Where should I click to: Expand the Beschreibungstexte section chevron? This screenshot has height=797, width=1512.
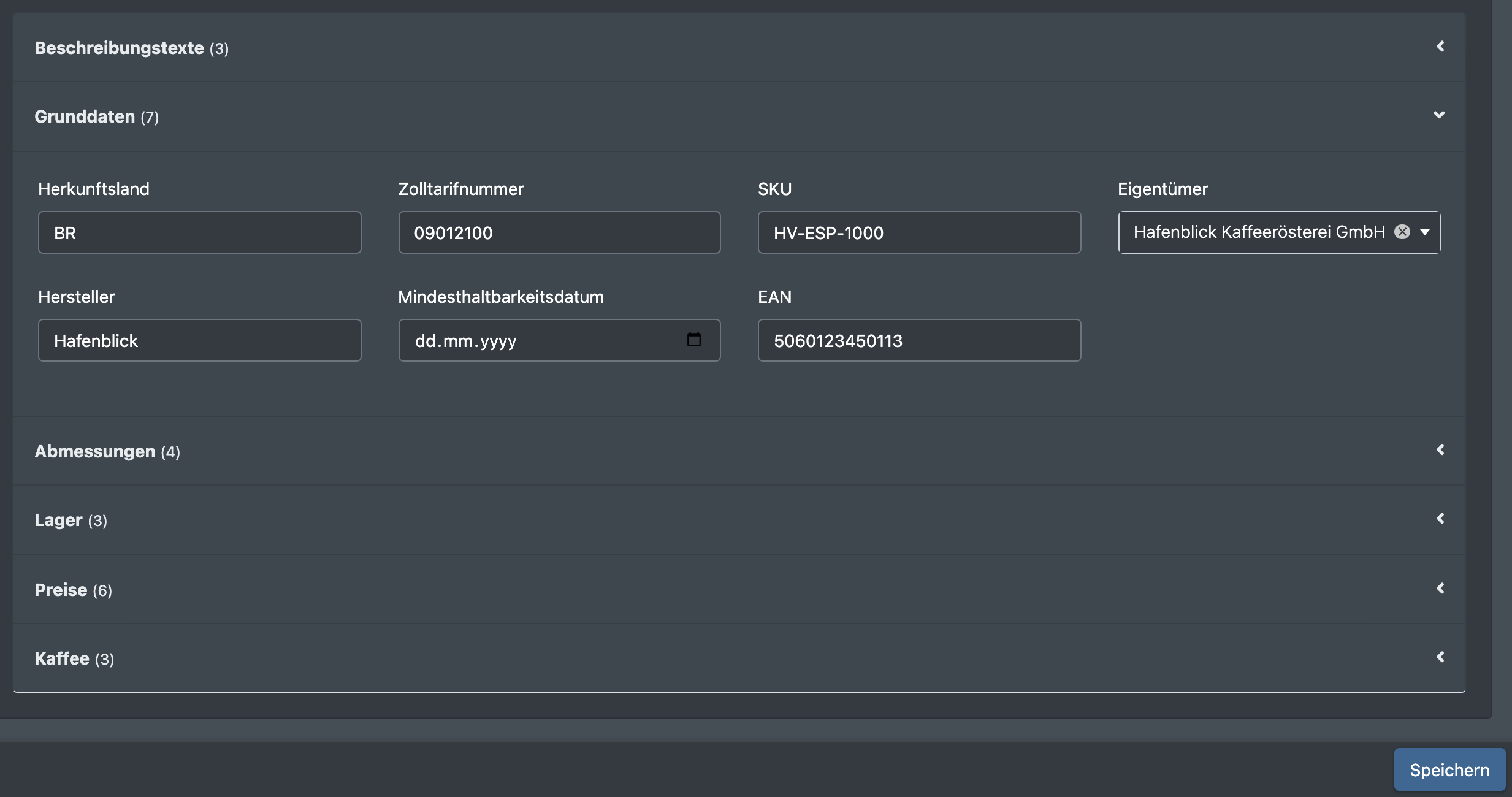(x=1440, y=47)
